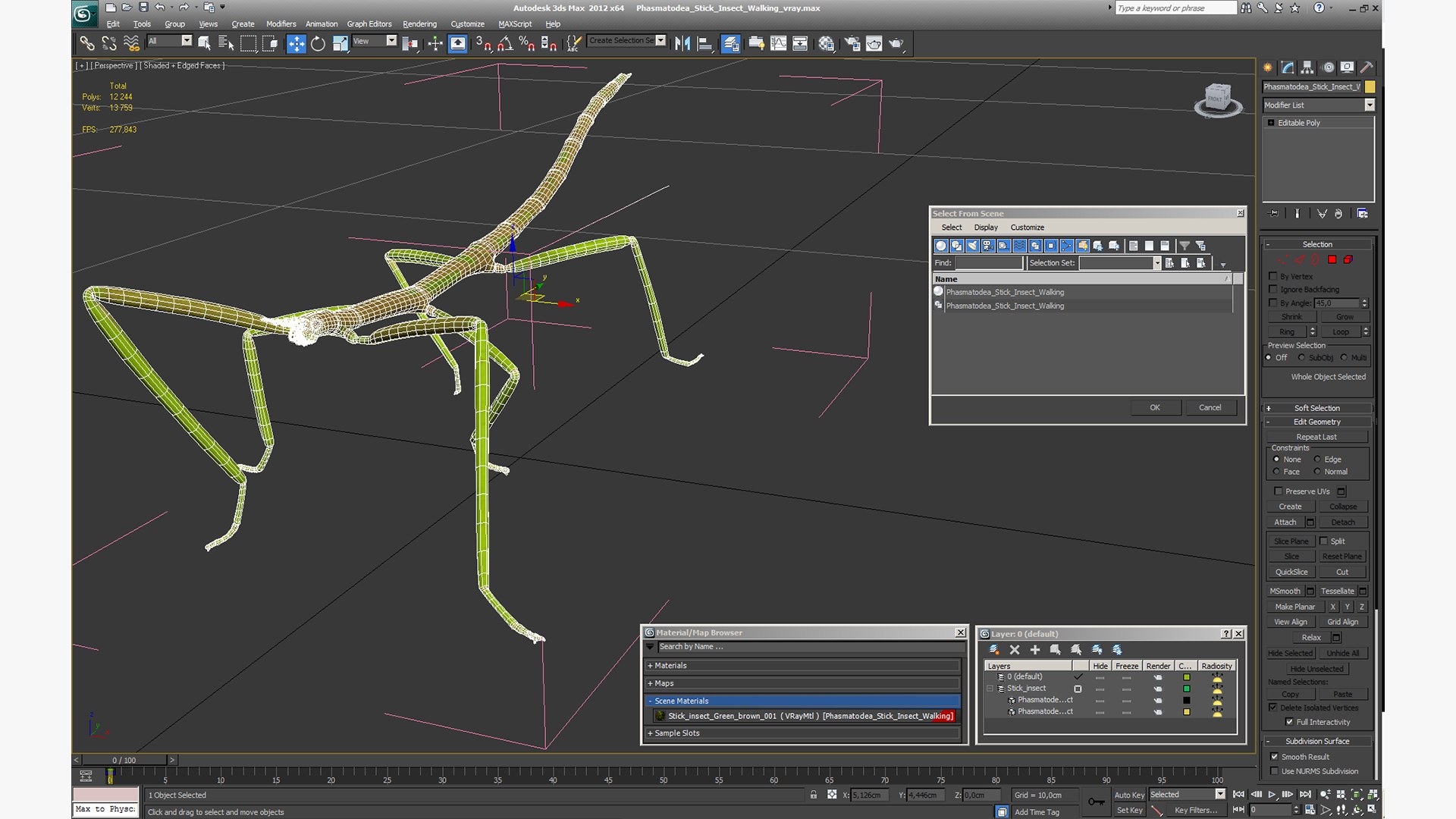Toggle the Smooth Result checkbox
The image size is (1456, 819).
[x=1274, y=756]
